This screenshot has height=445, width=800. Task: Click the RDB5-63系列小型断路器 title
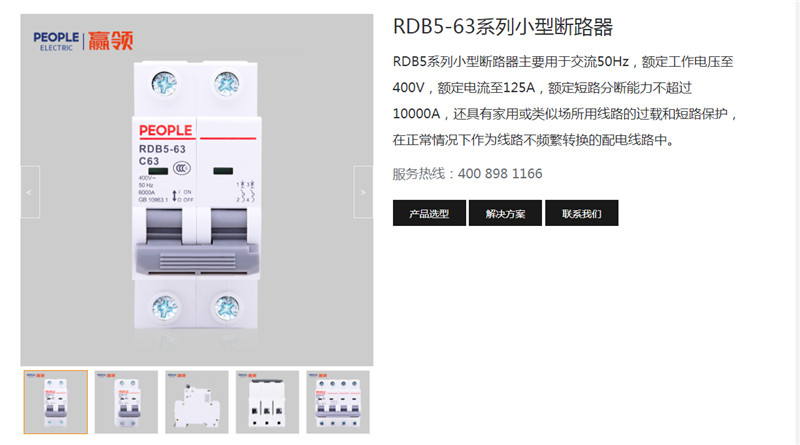click(503, 27)
